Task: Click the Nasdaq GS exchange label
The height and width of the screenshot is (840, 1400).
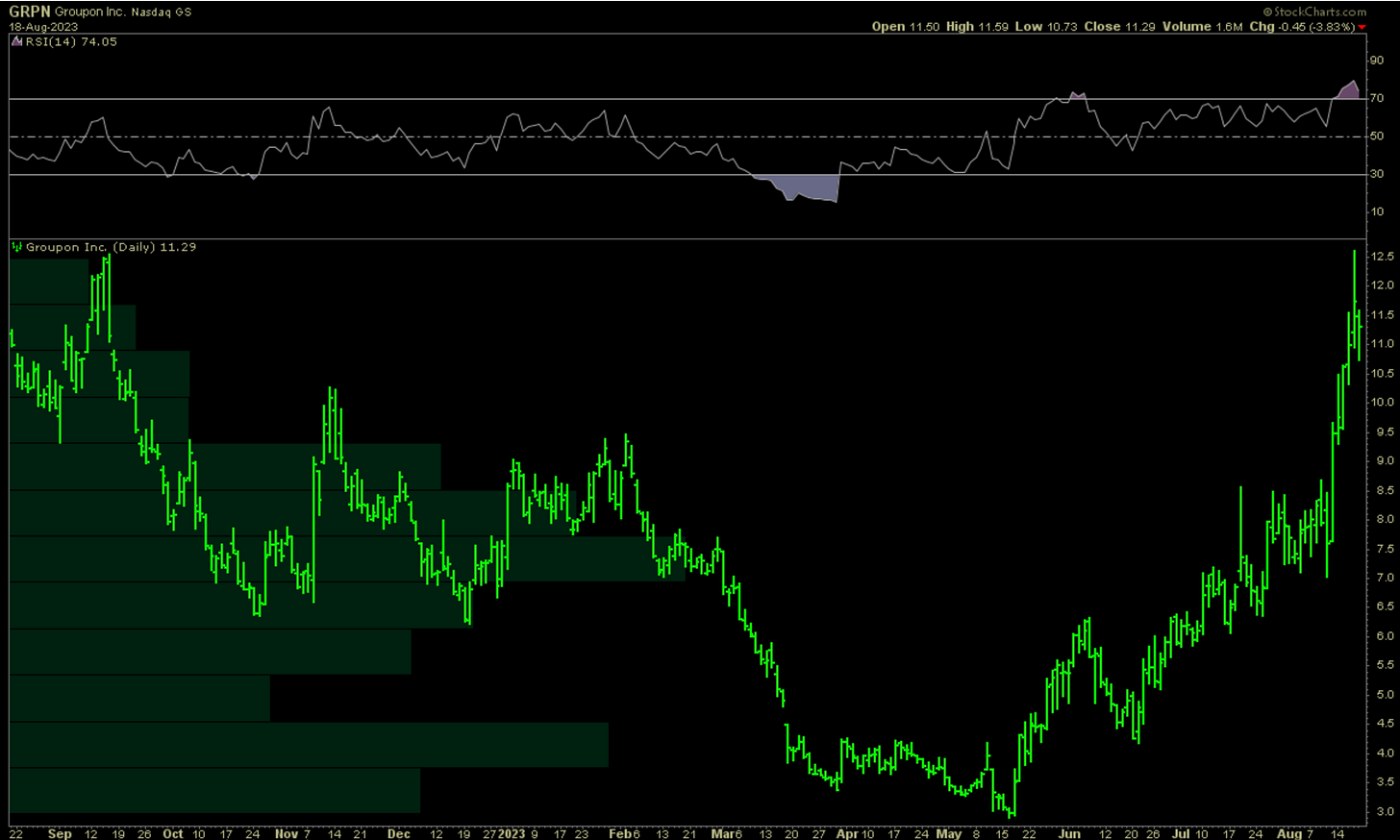Action: click(x=161, y=12)
